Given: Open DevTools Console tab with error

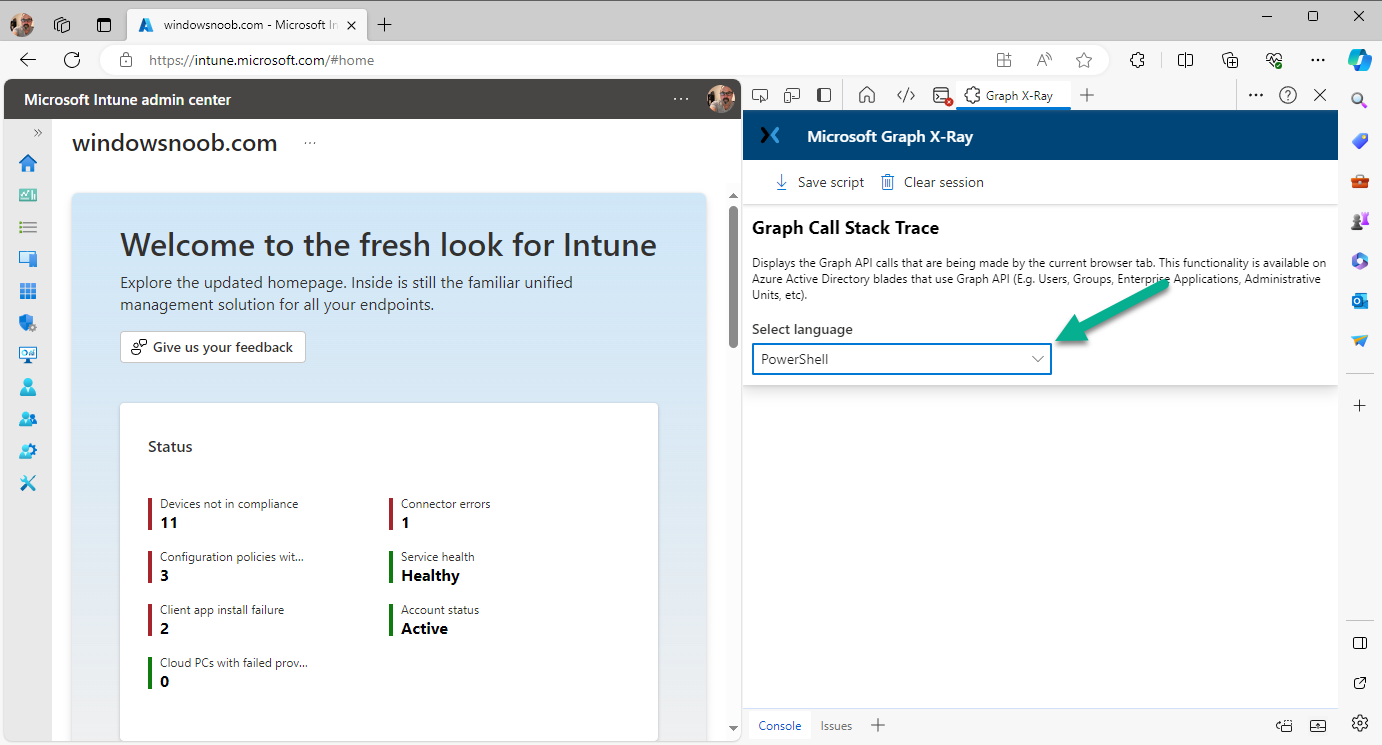Looking at the screenshot, I should click(941, 95).
